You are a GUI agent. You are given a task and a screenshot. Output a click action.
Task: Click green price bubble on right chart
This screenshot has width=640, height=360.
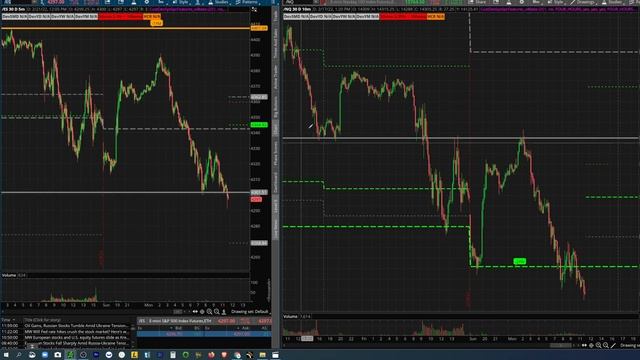tap(519, 261)
